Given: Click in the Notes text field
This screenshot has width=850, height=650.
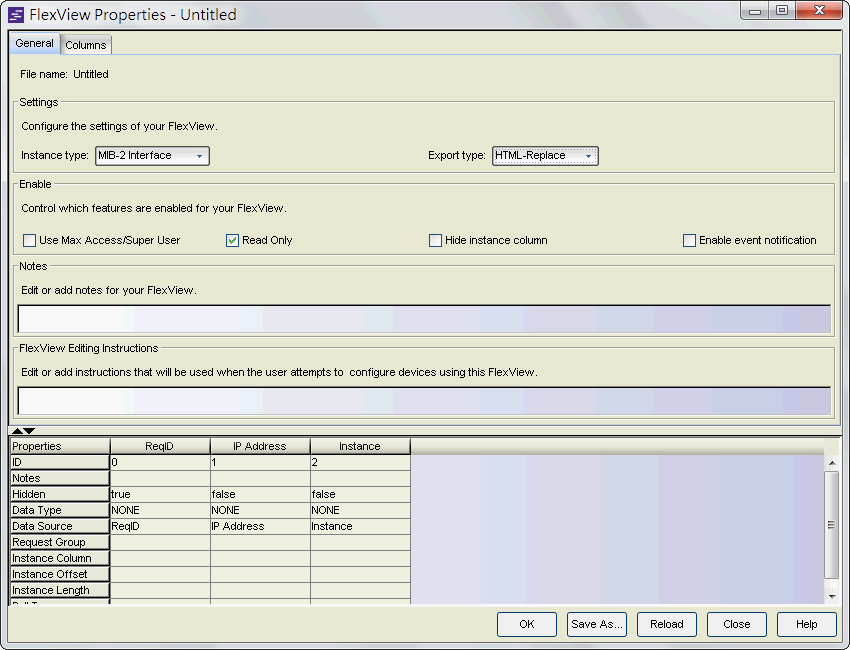Looking at the screenshot, I should (424, 319).
